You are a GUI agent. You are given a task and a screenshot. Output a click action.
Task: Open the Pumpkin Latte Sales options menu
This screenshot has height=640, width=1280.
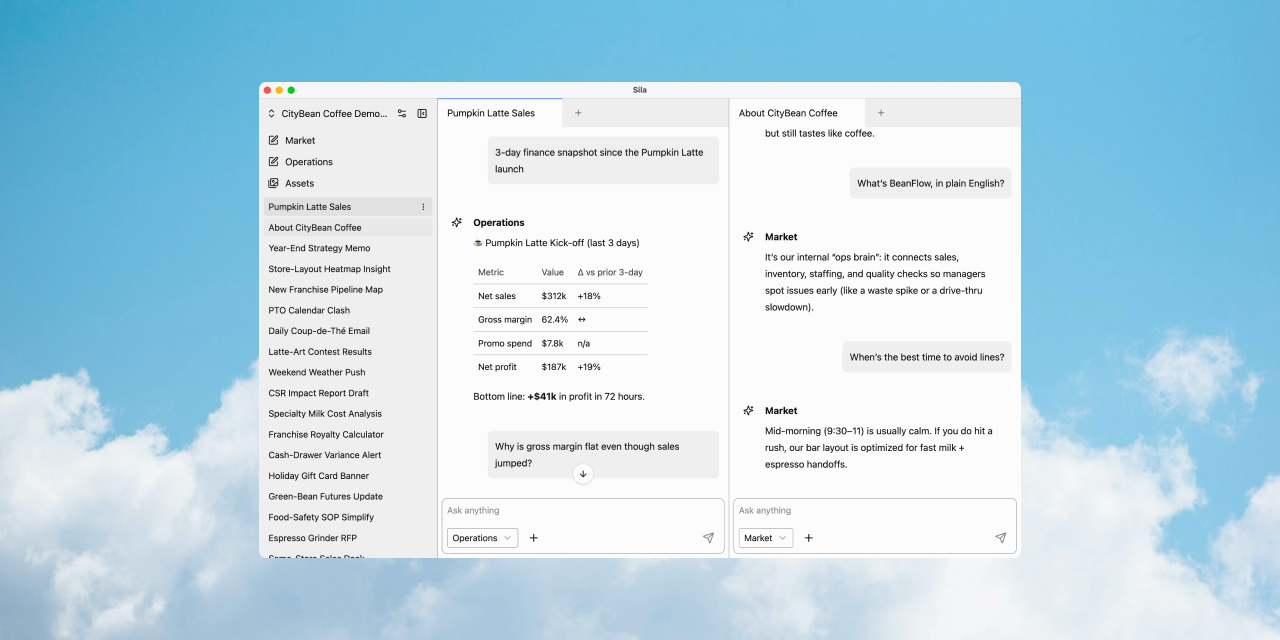point(423,207)
